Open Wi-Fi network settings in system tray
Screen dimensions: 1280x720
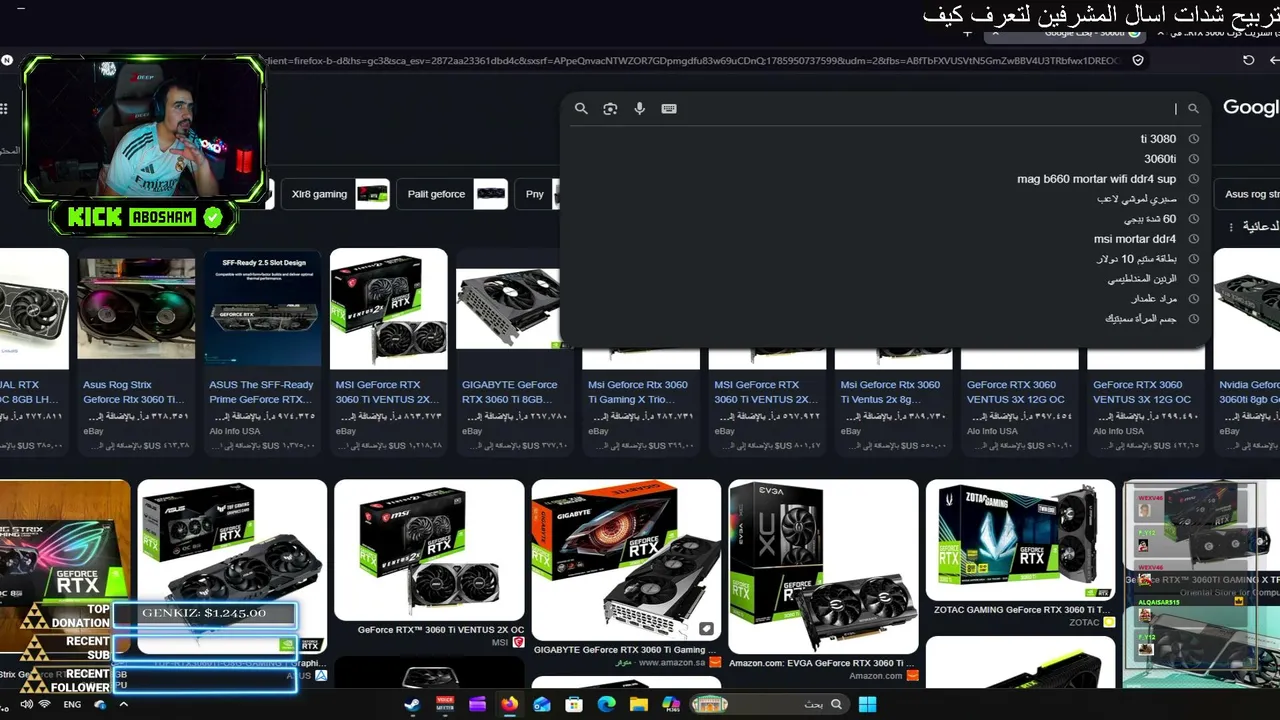45,704
